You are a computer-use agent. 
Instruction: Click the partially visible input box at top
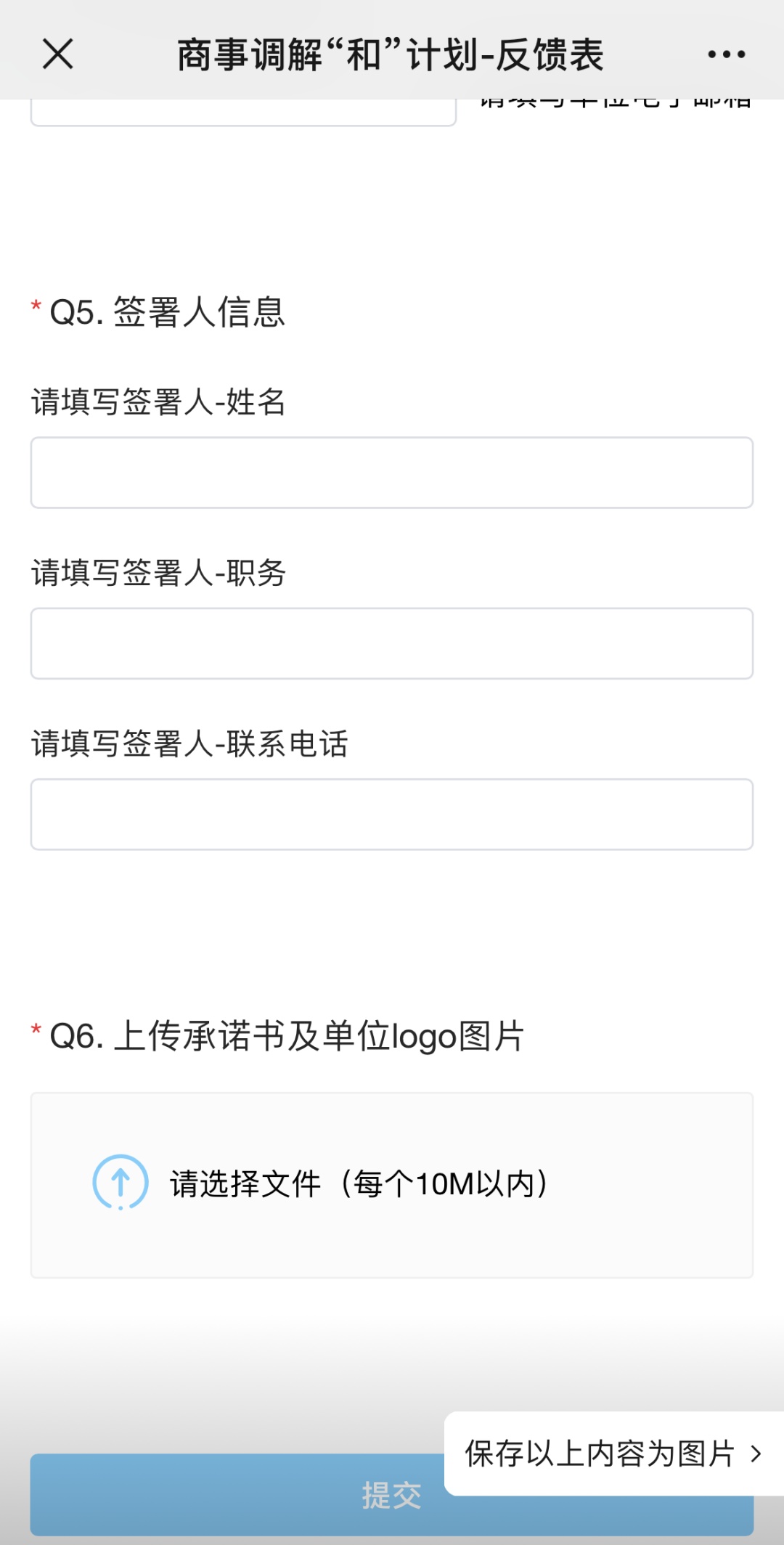click(243, 113)
